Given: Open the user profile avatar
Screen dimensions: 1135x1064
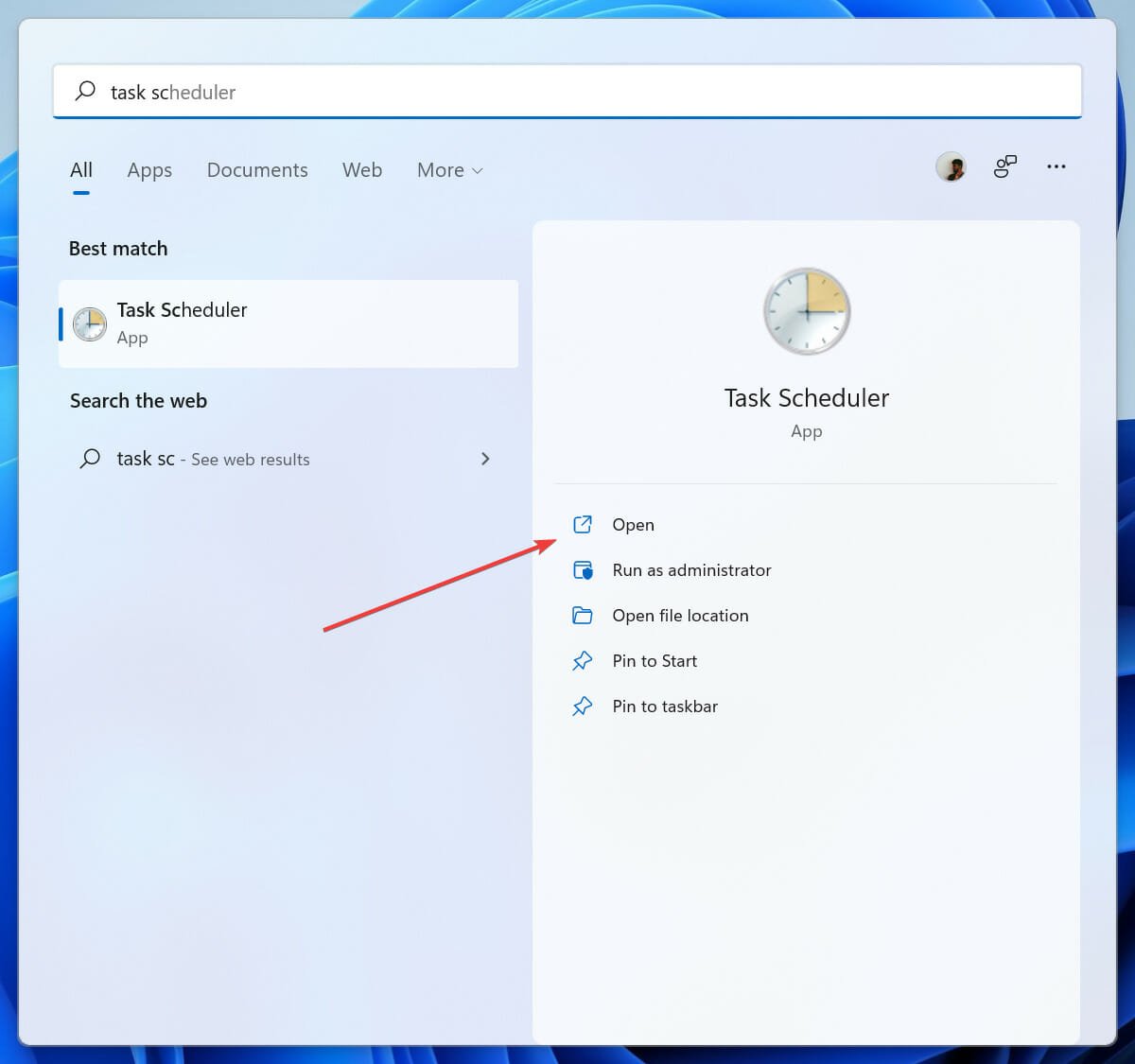Looking at the screenshot, I should click(951, 167).
